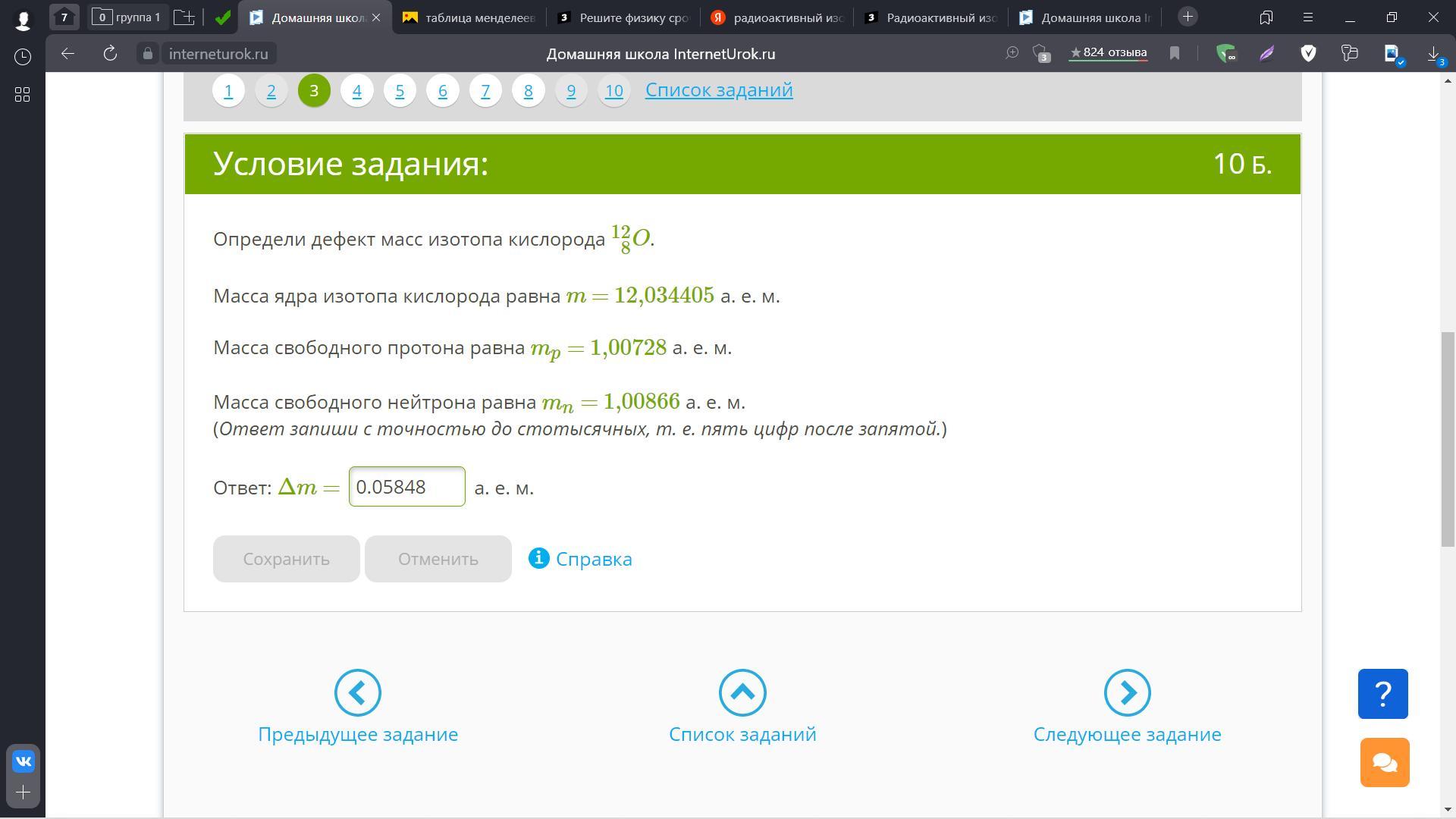Click the page vertical scrollbar
Viewport: 1456px width, 819px height.
click(1447, 440)
